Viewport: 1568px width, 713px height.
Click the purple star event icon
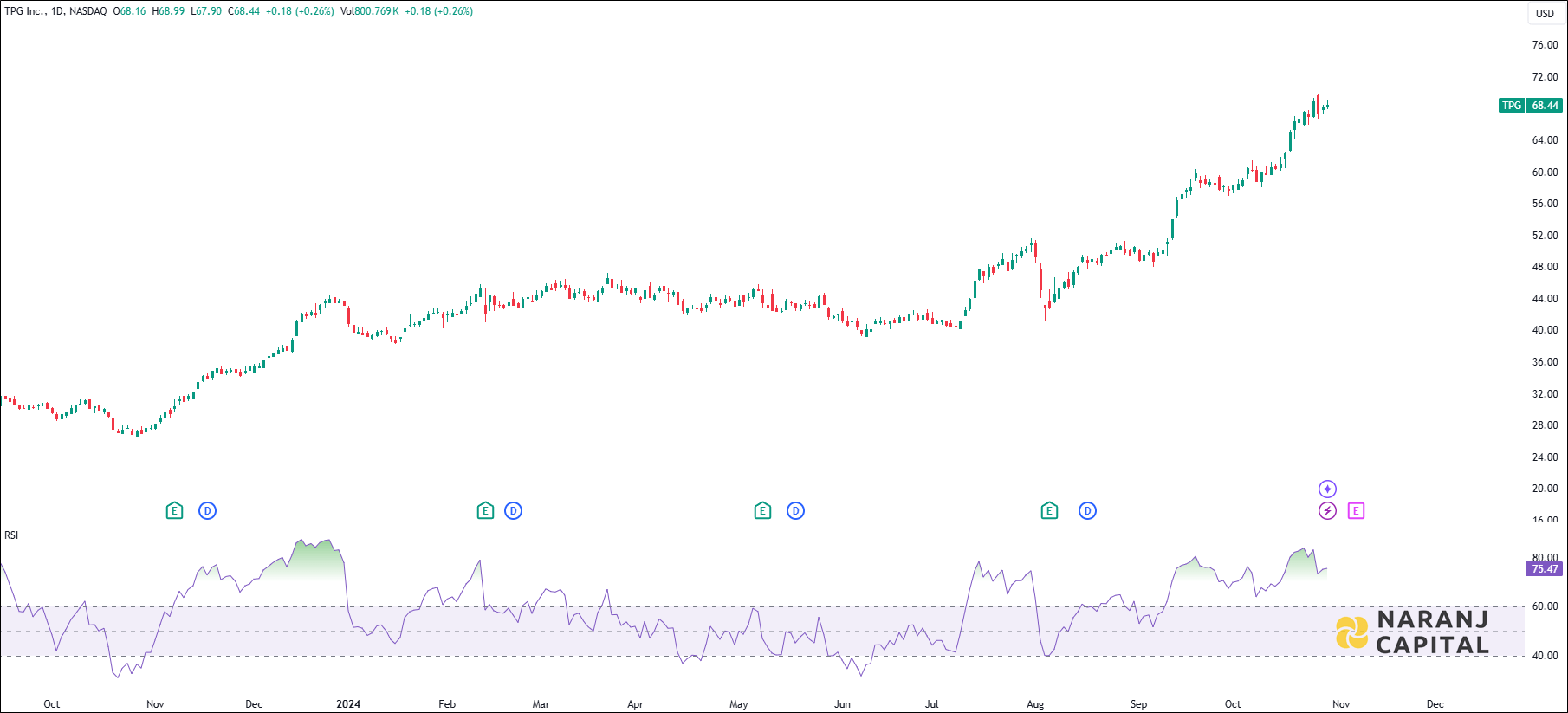1327,489
